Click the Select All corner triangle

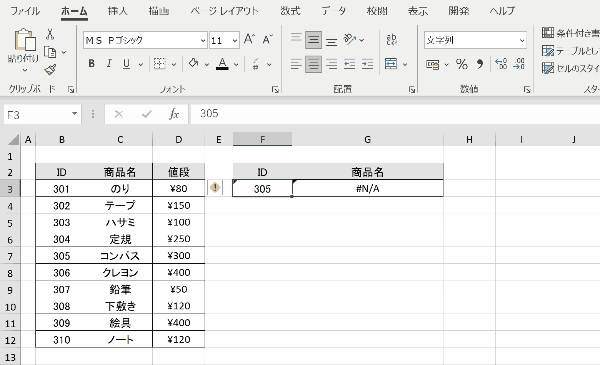tap(14, 140)
